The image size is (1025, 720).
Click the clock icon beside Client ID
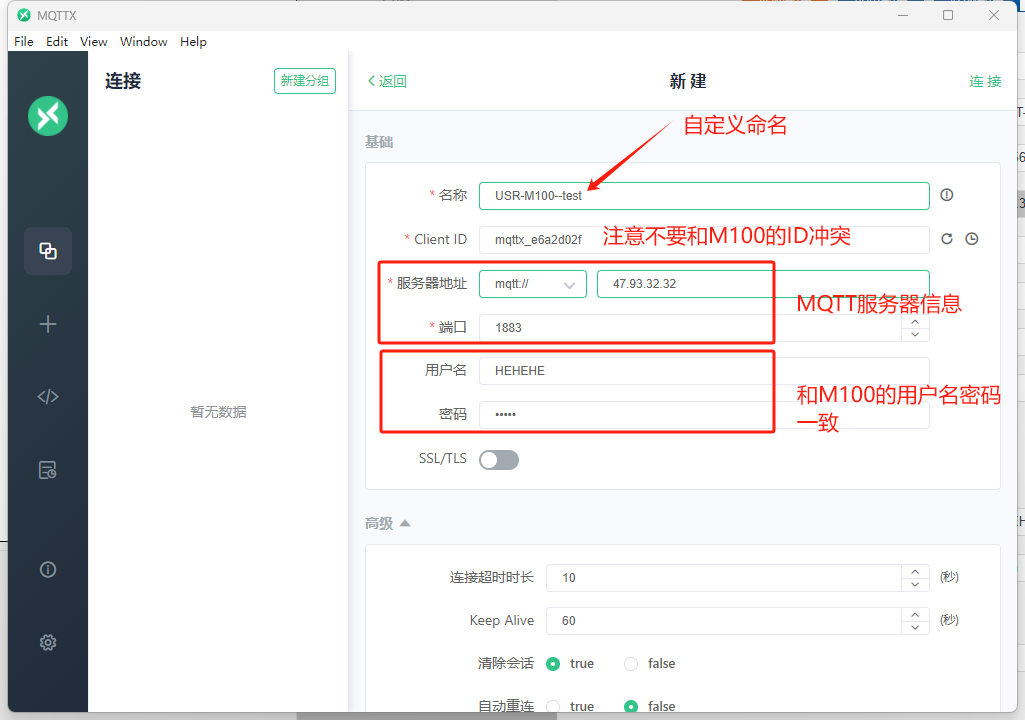971,239
